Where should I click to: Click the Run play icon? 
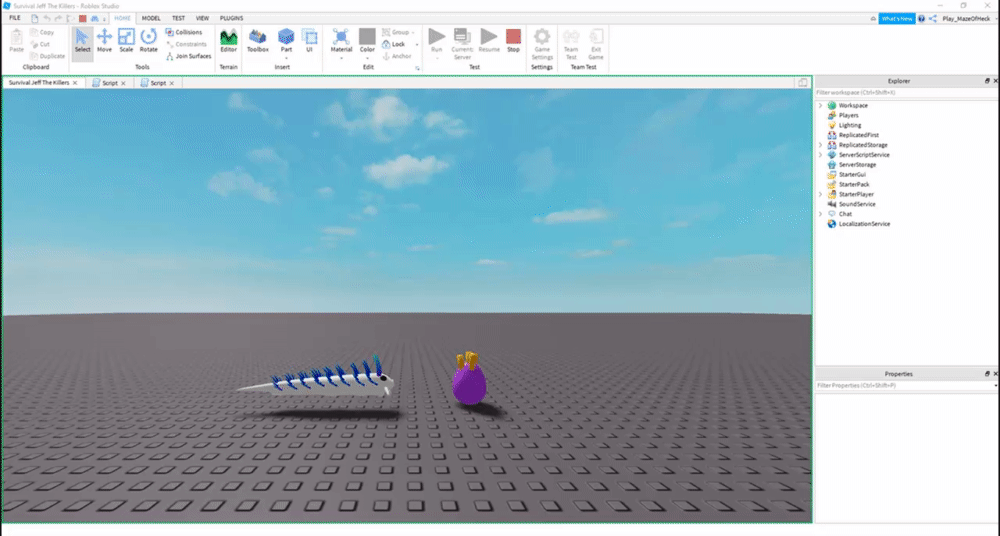[x=437, y=37]
